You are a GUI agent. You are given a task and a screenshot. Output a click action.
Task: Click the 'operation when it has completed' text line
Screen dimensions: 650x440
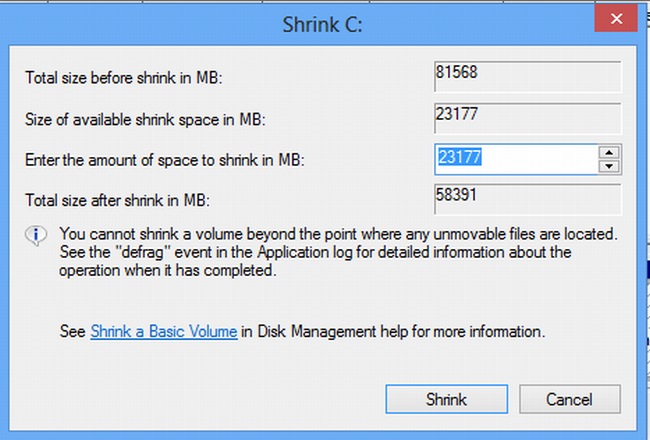point(165,270)
